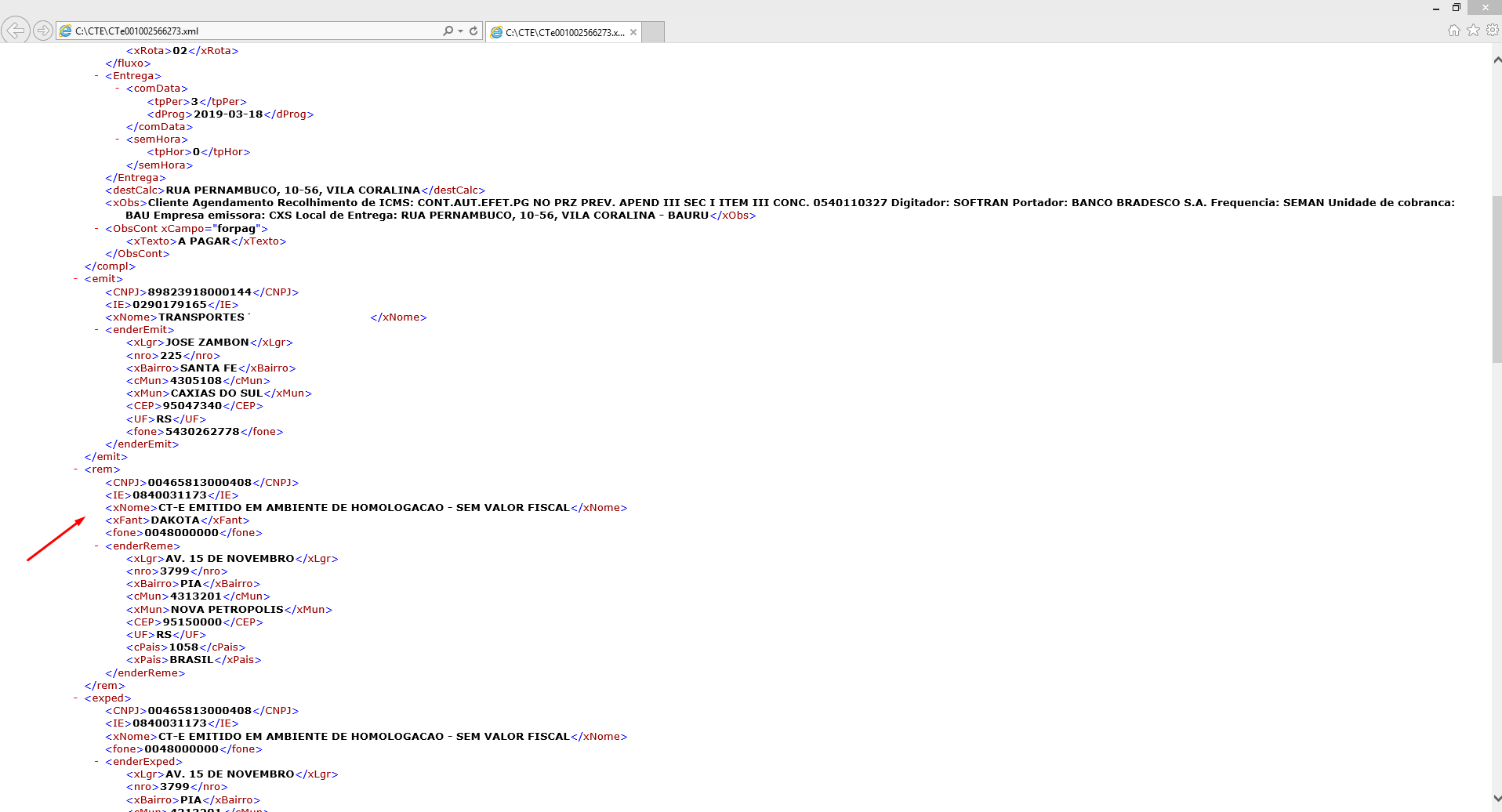The width and height of the screenshot is (1502, 812).
Task: Open the address bar autocomplete dropdown arrow
Action: coord(460,31)
